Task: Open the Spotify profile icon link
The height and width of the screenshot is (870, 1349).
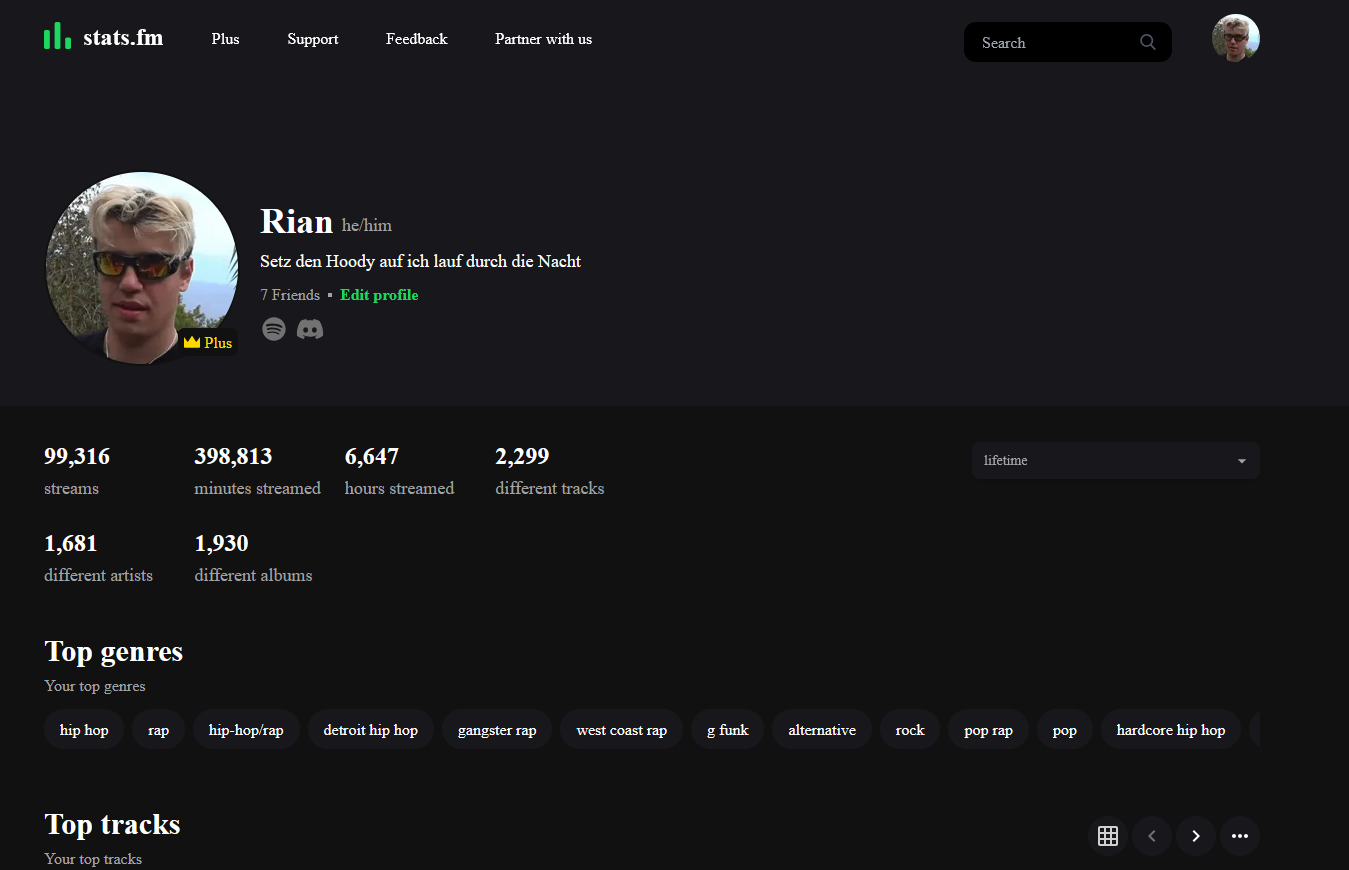Action: click(x=274, y=329)
